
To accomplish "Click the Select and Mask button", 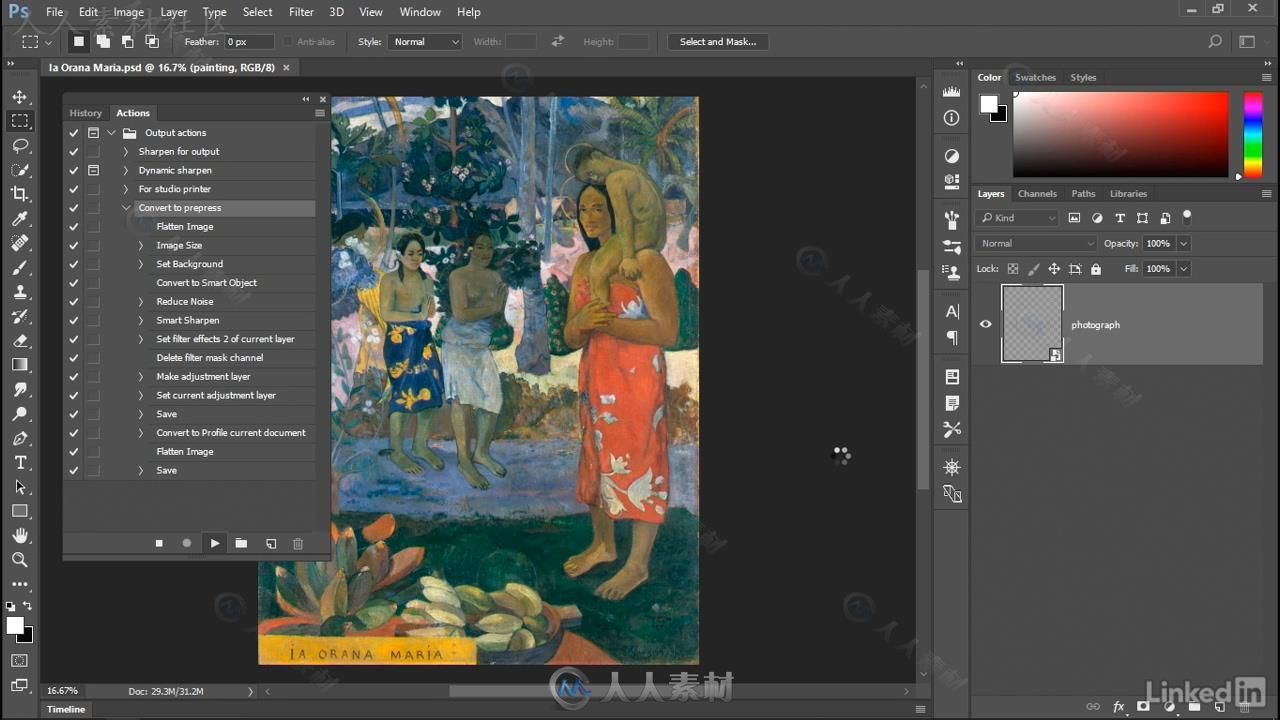I will [718, 42].
